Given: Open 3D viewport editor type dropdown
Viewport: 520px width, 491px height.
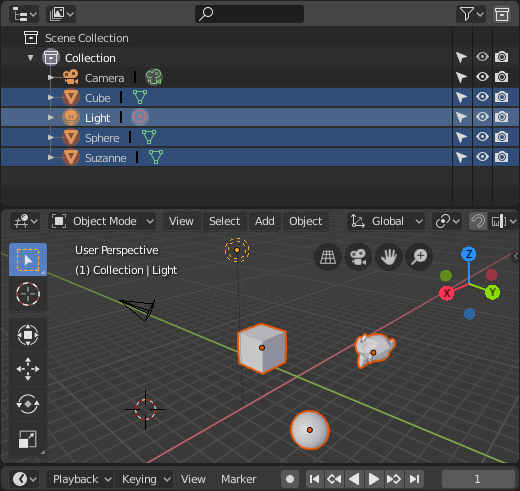Looking at the screenshot, I should tap(25, 221).
